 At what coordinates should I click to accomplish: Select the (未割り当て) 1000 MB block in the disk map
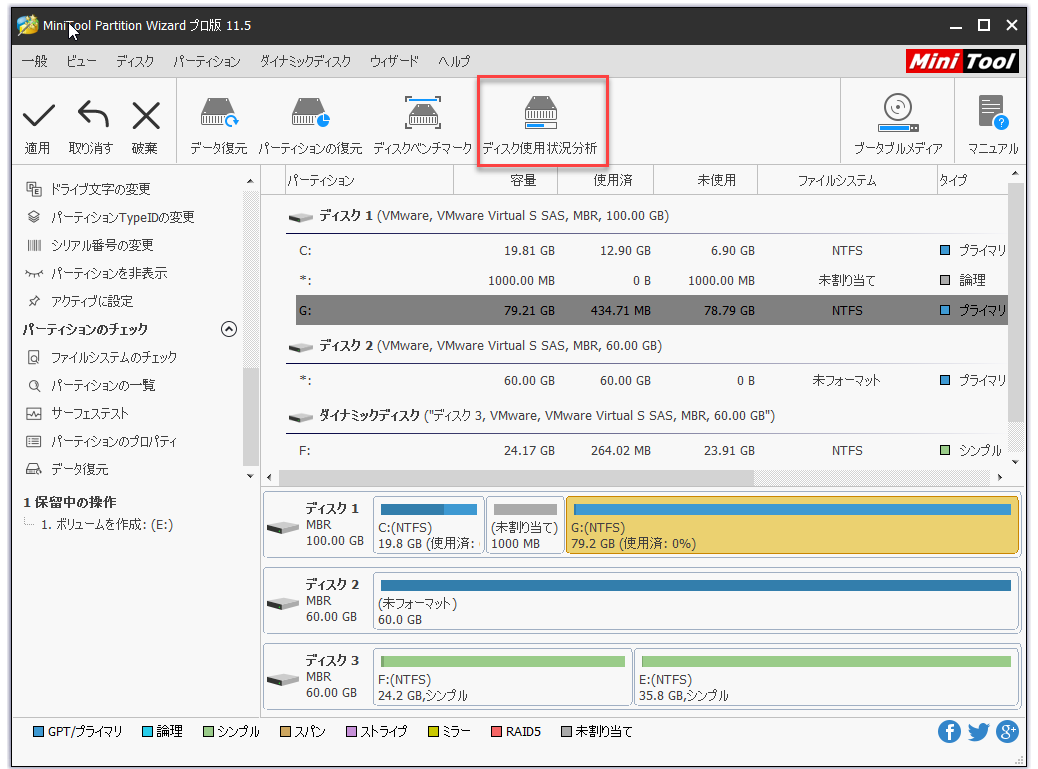click(525, 525)
